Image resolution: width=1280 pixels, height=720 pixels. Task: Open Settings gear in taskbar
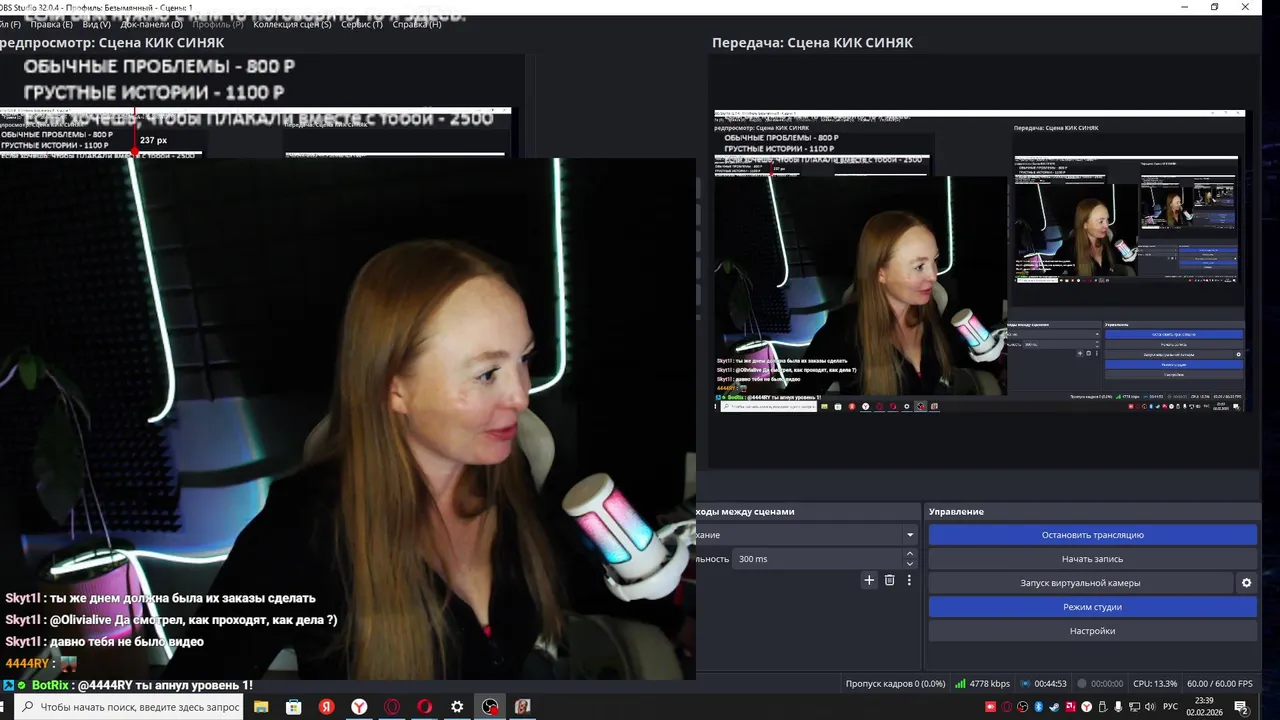457,707
